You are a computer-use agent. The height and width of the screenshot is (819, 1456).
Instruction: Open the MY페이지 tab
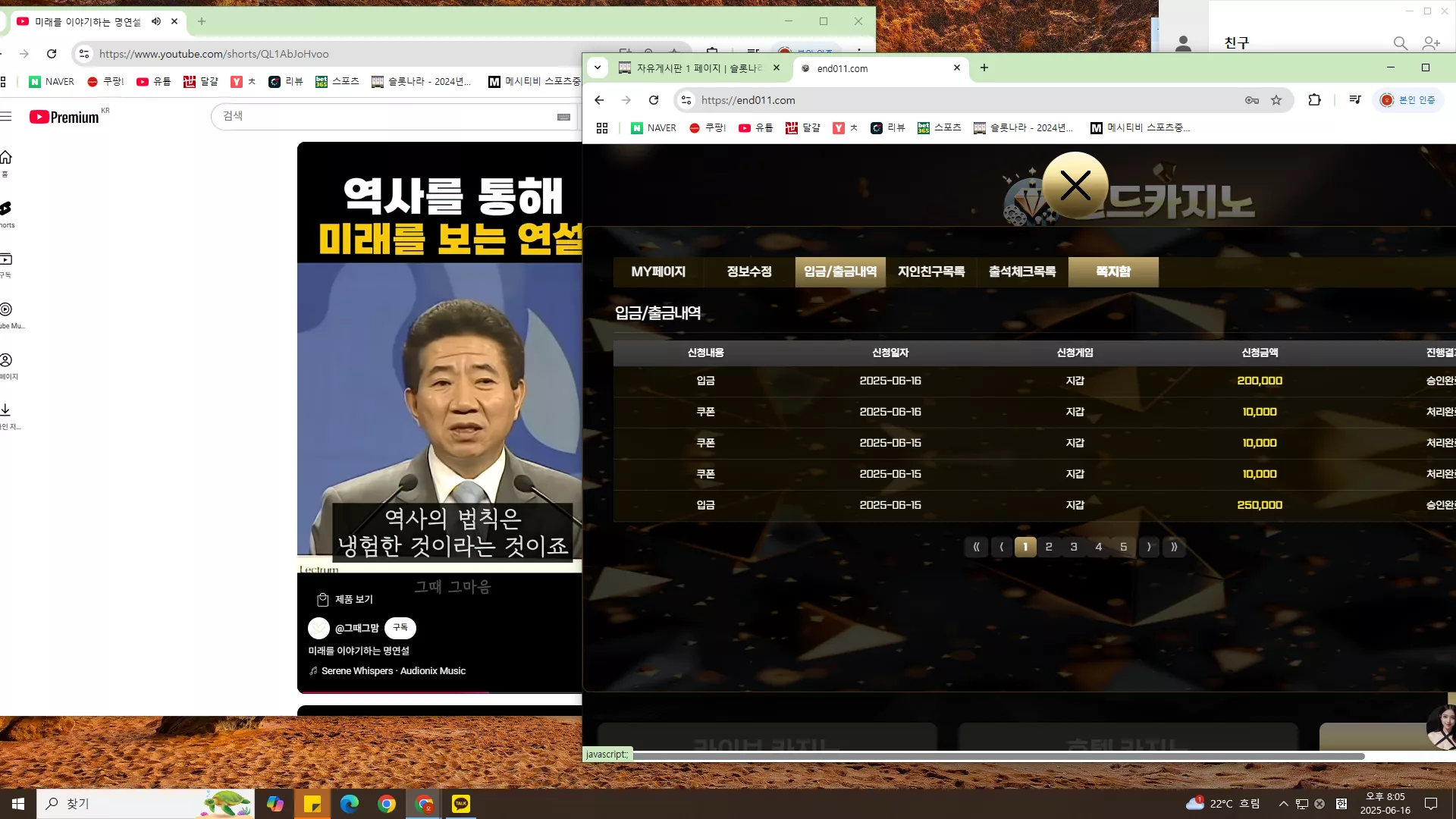[x=658, y=271]
